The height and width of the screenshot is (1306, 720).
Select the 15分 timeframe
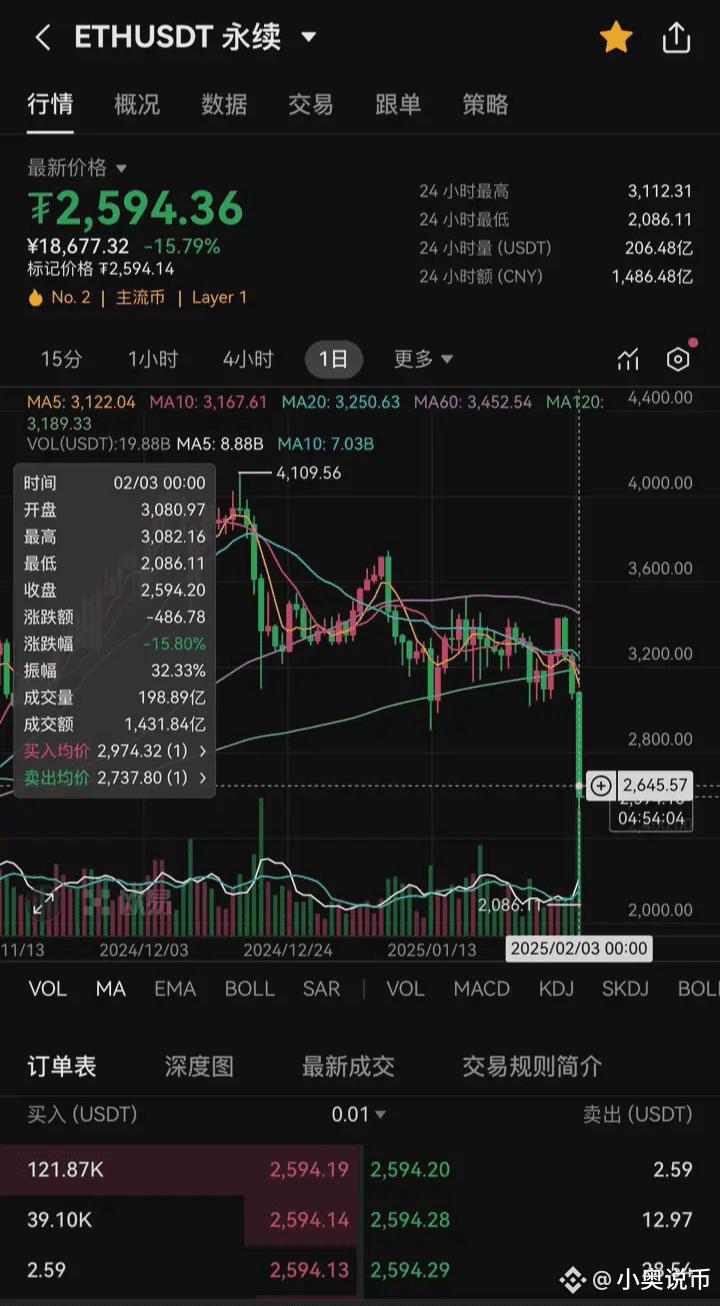point(61,359)
